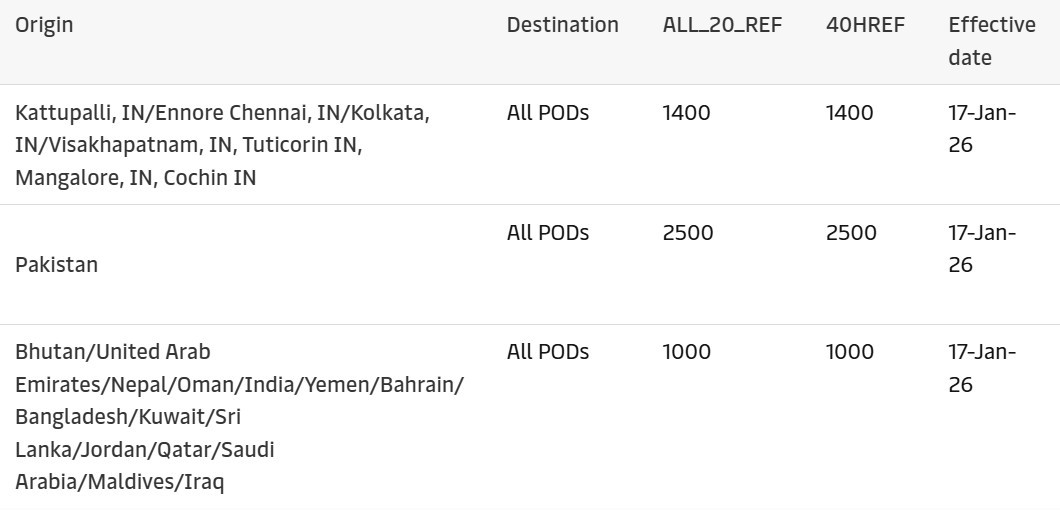Click the Destination column header
The width and height of the screenshot is (1060, 510).
point(562,25)
